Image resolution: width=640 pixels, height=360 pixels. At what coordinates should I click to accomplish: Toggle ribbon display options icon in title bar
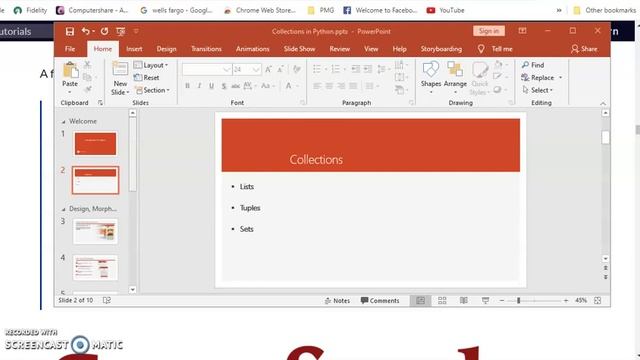tap(522, 31)
